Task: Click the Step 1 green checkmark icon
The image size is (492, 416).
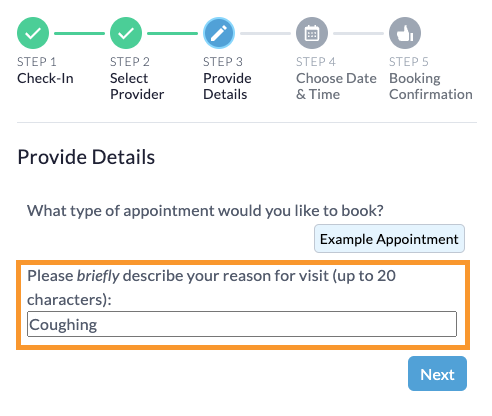Action: [33, 33]
